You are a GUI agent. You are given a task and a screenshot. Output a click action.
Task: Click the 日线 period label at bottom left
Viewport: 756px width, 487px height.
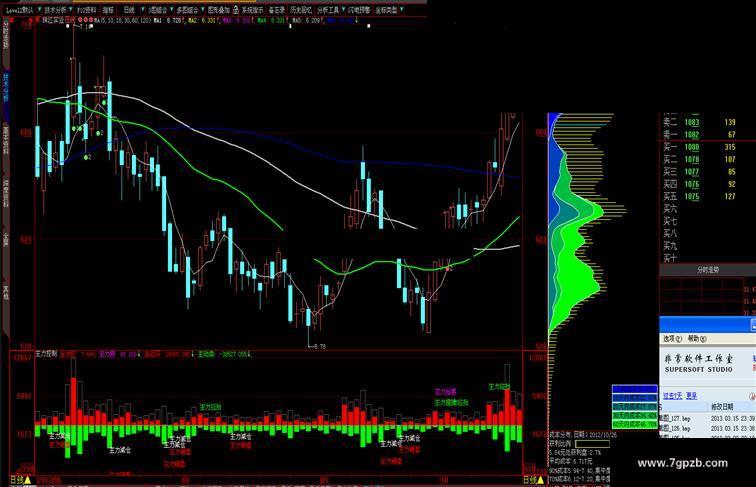point(16,480)
